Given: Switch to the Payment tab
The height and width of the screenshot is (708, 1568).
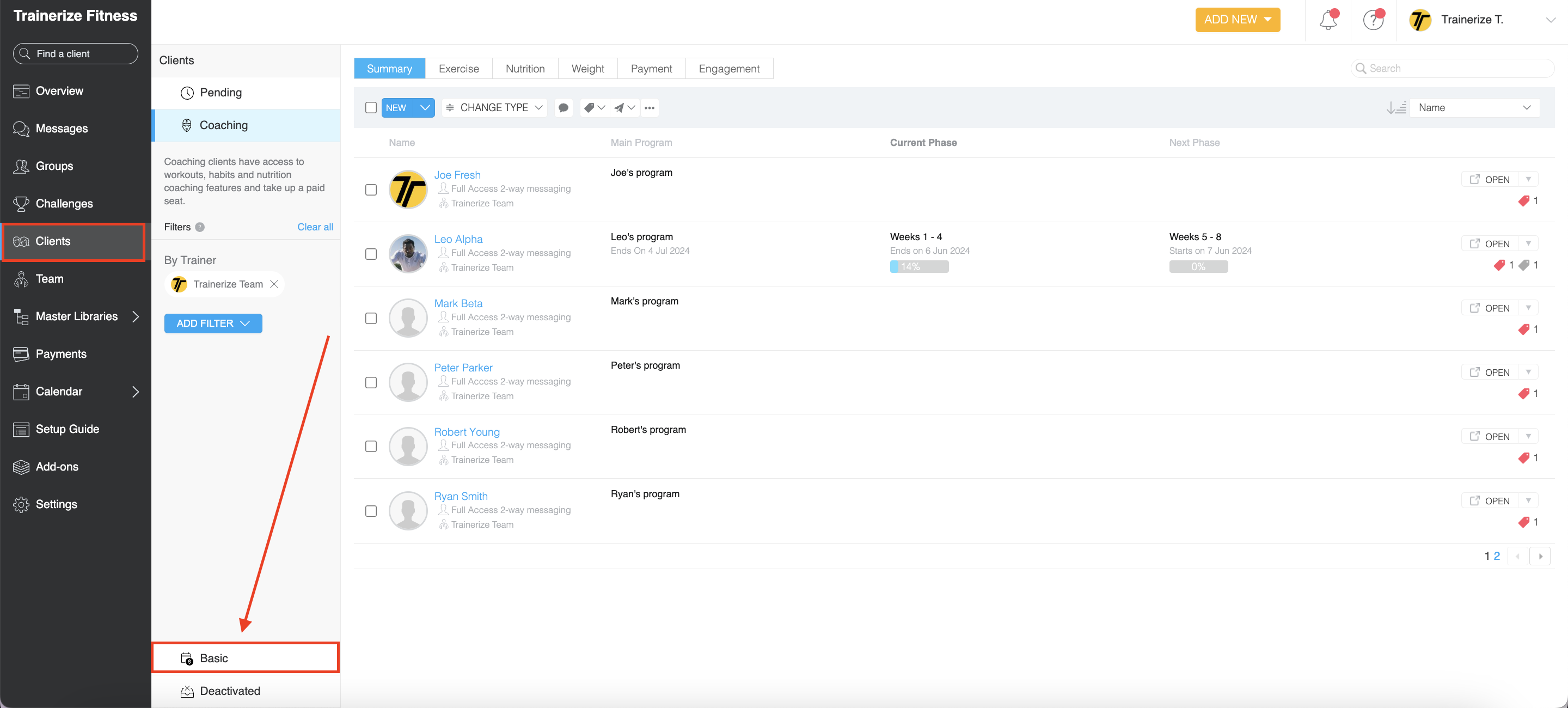Looking at the screenshot, I should point(651,69).
